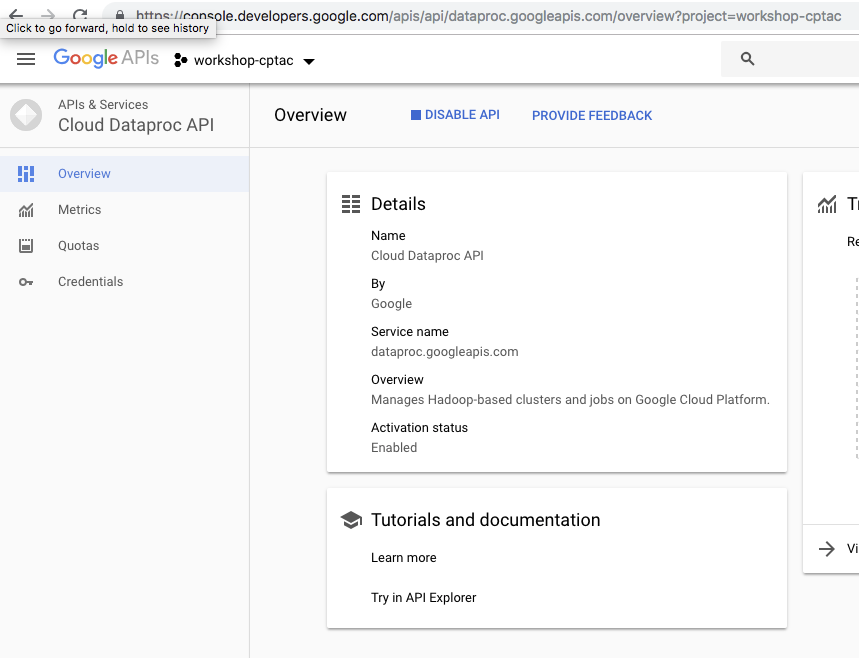Click the Traffic panel chart icon
The width and height of the screenshot is (859, 658).
827,203
